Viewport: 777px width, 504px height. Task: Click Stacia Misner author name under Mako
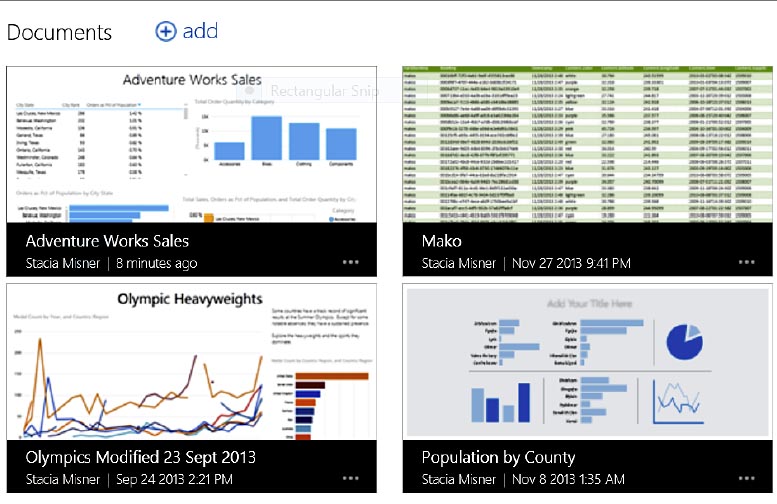461,264
